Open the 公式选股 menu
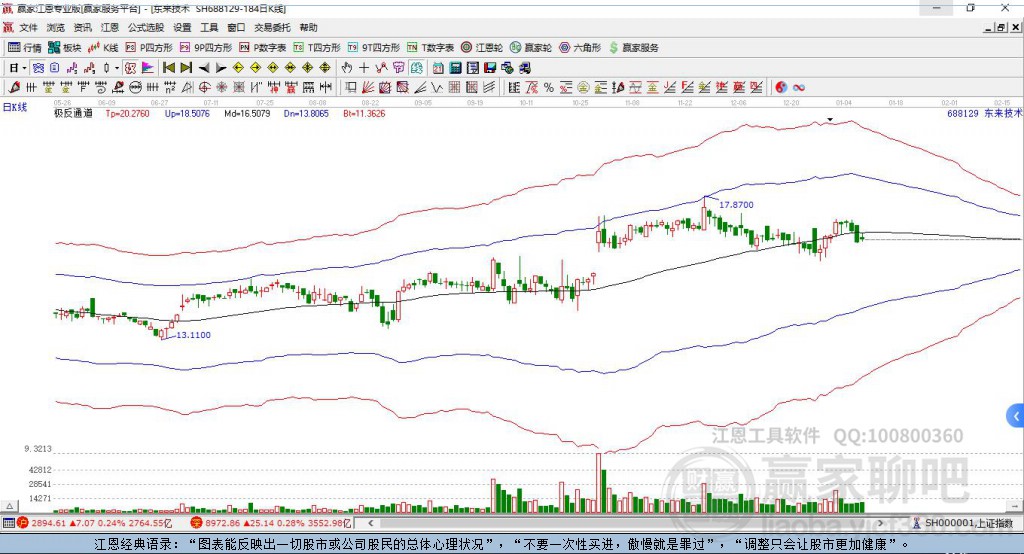 [146, 27]
